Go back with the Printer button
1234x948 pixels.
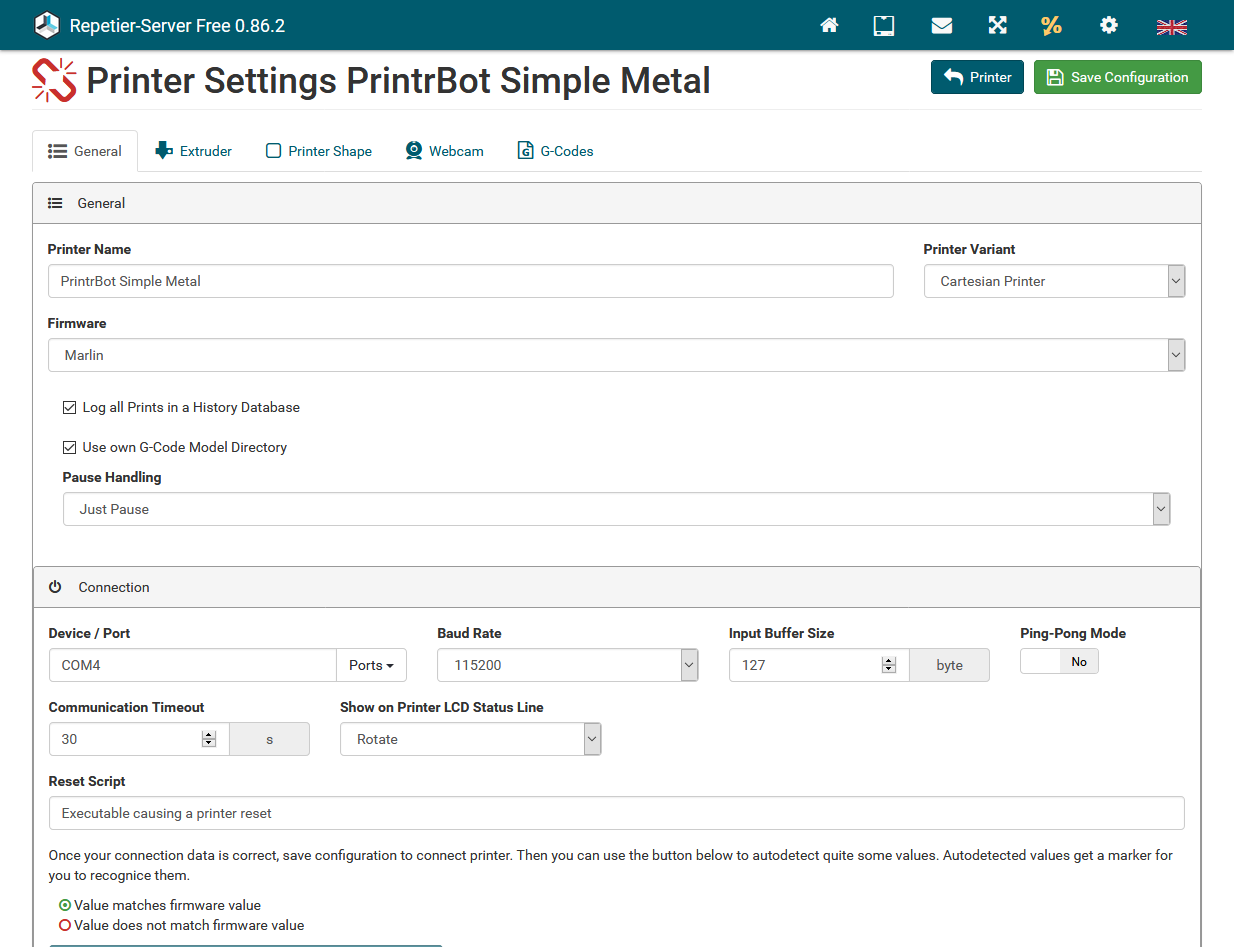(x=977, y=77)
